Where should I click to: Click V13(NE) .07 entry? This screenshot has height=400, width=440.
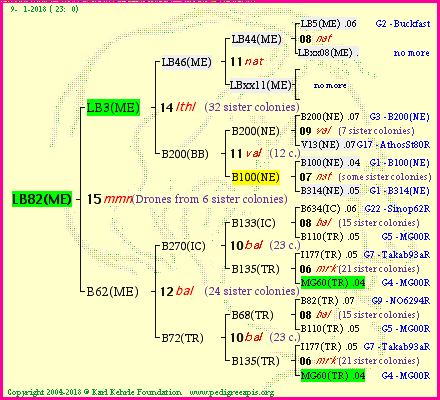(328, 145)
